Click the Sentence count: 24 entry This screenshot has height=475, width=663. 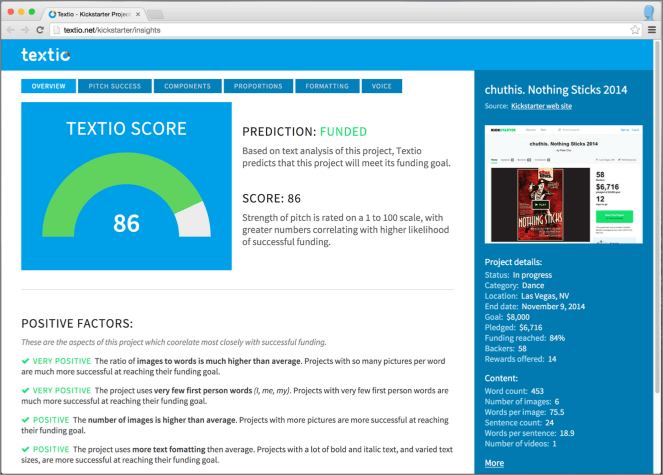click(519, 423)
